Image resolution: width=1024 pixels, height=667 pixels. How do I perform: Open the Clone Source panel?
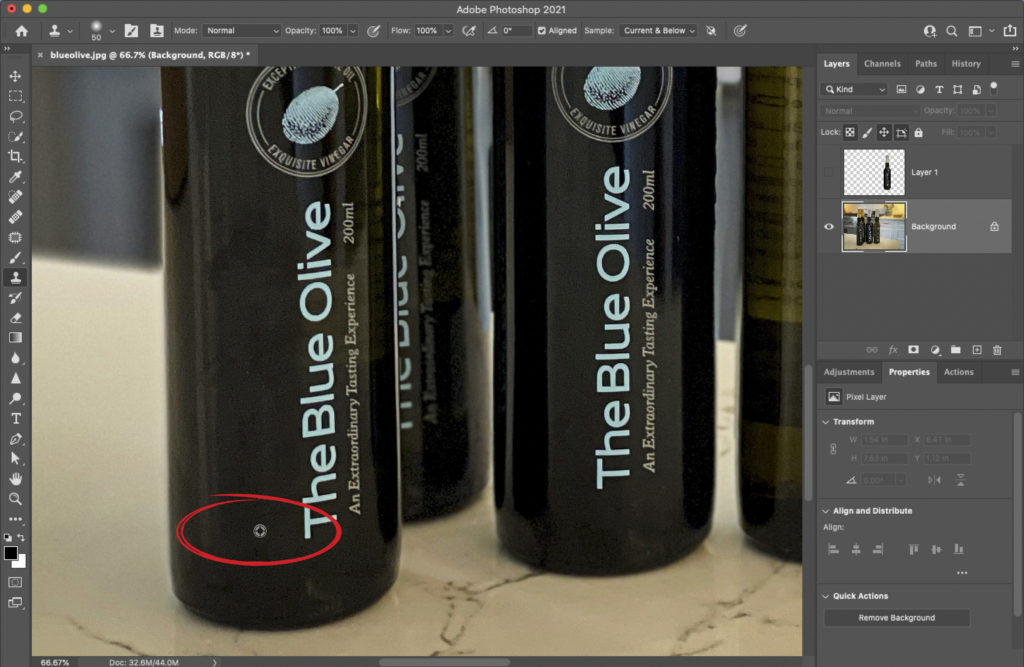[157, 31]
